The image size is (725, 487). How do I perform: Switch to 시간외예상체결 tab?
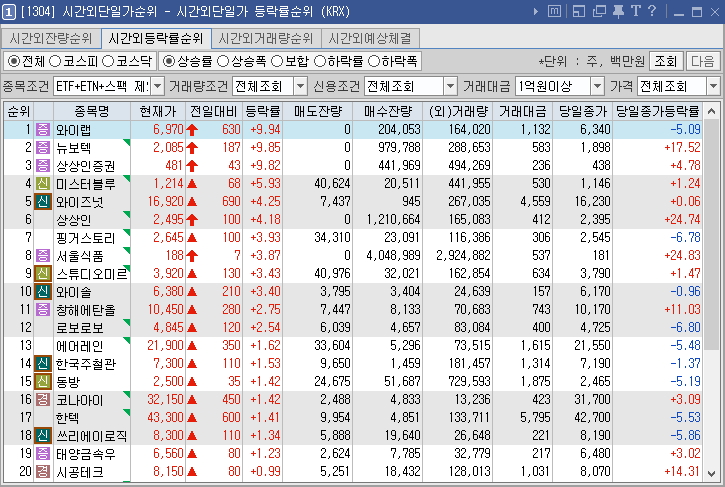tap(370, 38)
